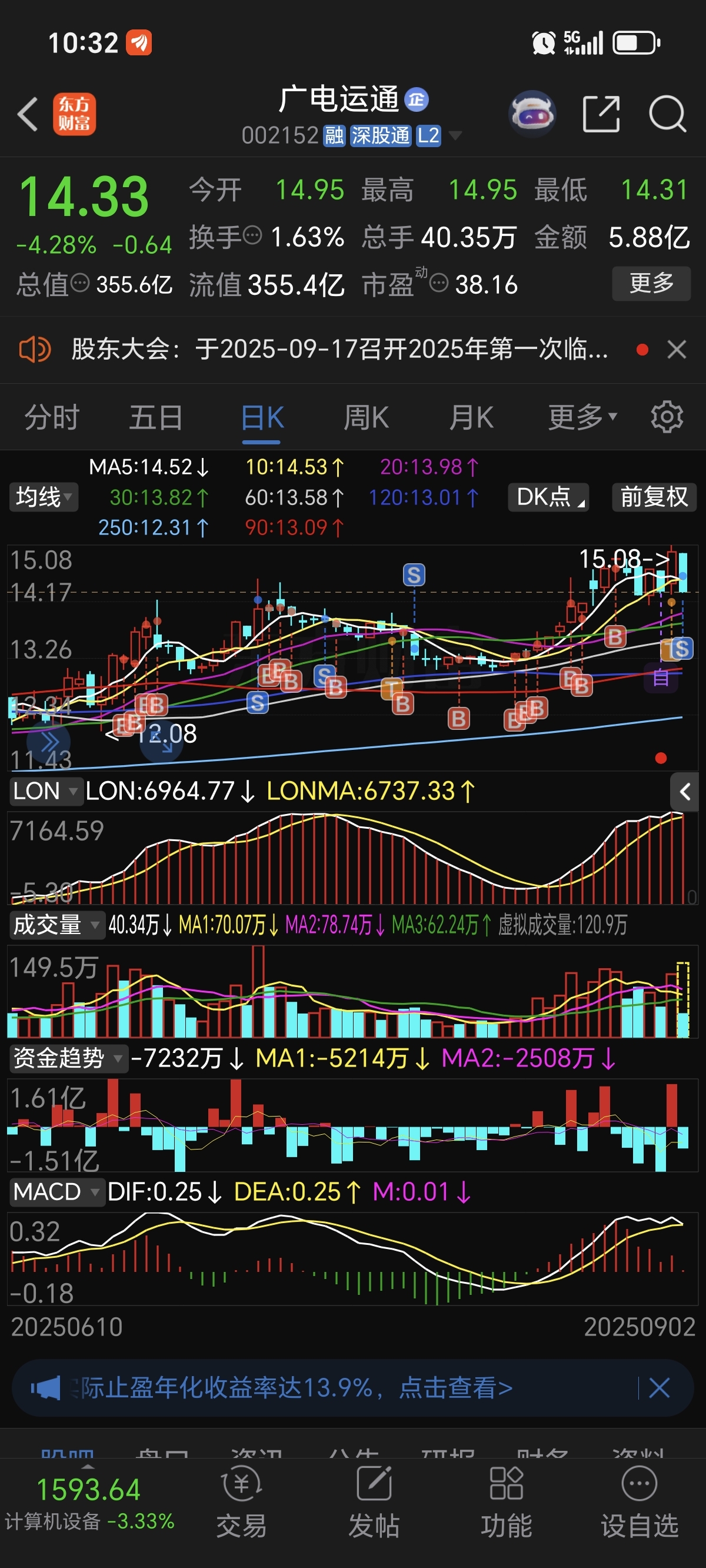Open the 成交量 indicator dropdown
Viewport: 706px width, 1568px height.
click(56, 925)
